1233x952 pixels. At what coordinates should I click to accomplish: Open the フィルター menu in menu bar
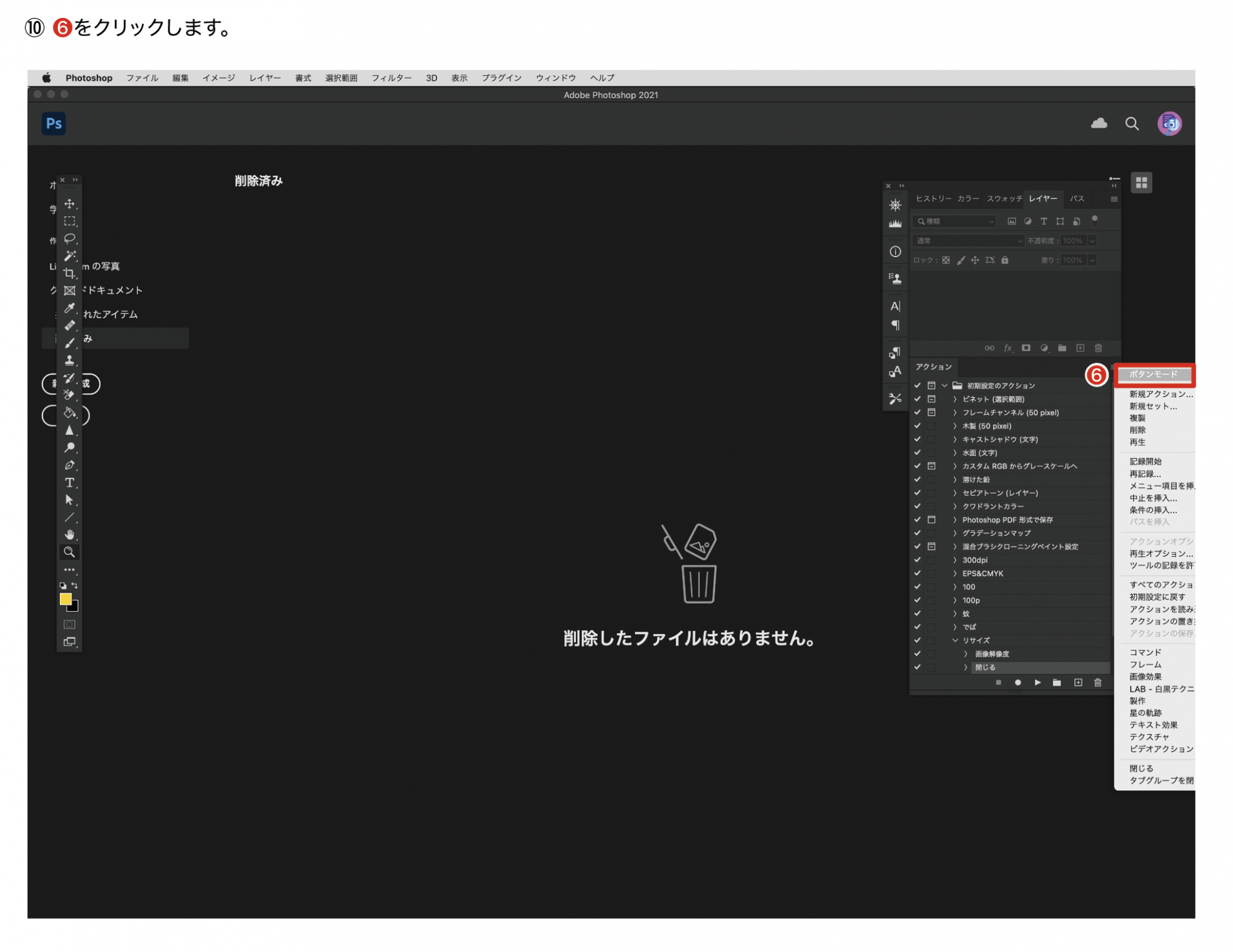click(391, 78)
